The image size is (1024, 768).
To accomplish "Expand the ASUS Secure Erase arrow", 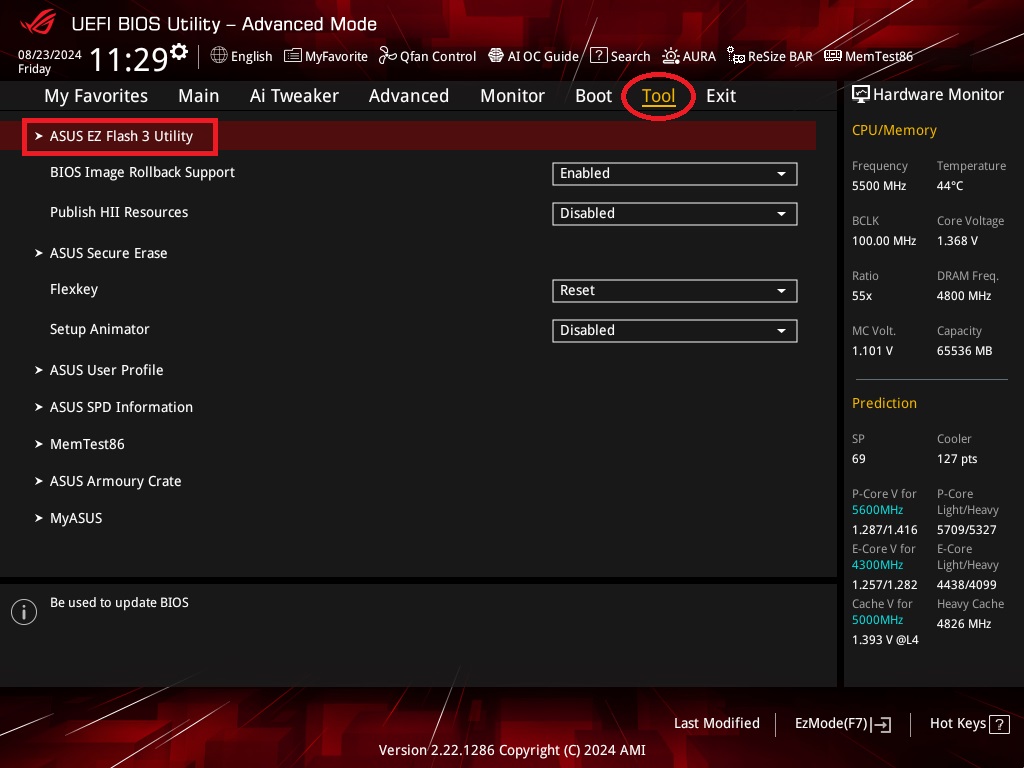I will pos(39,253).
